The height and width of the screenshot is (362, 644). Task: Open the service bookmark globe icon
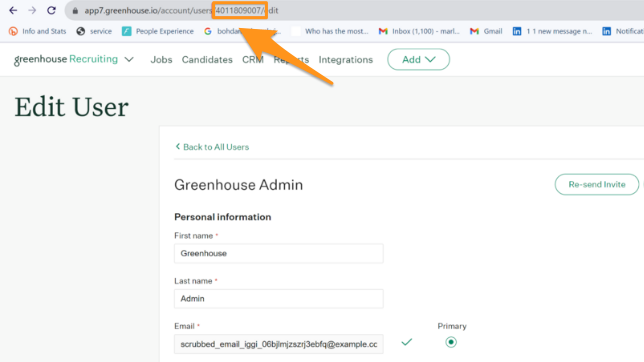coord(81,31)
